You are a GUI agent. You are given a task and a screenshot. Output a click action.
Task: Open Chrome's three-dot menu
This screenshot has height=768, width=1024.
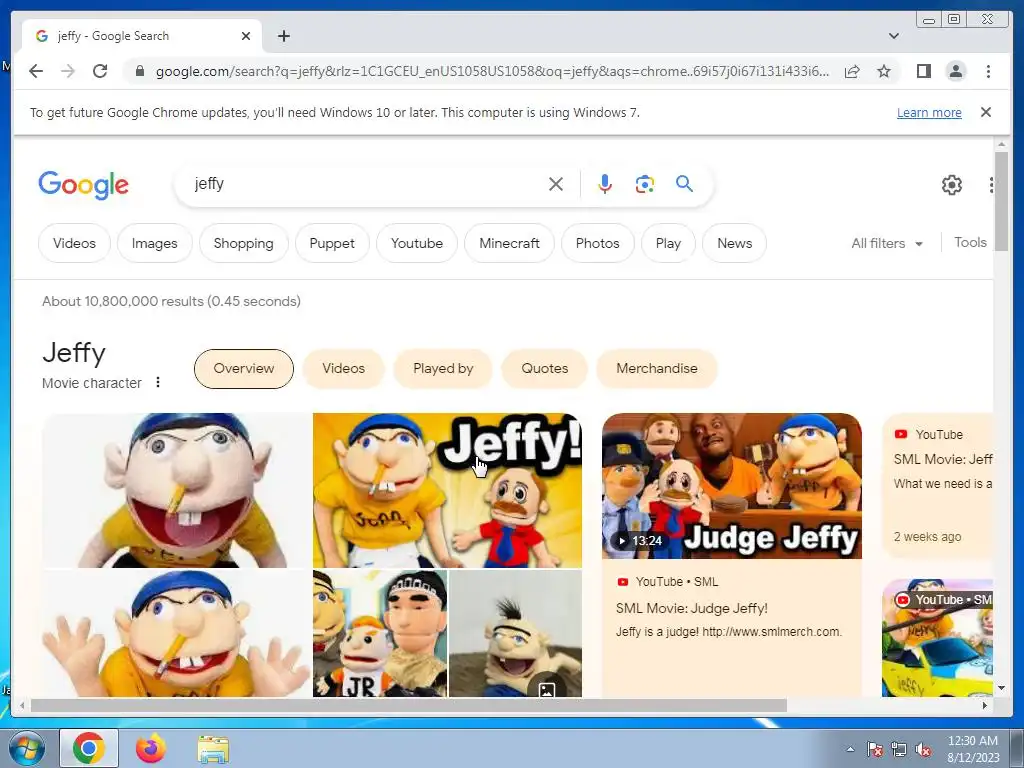pyautogui.click(x=988, y=71)
